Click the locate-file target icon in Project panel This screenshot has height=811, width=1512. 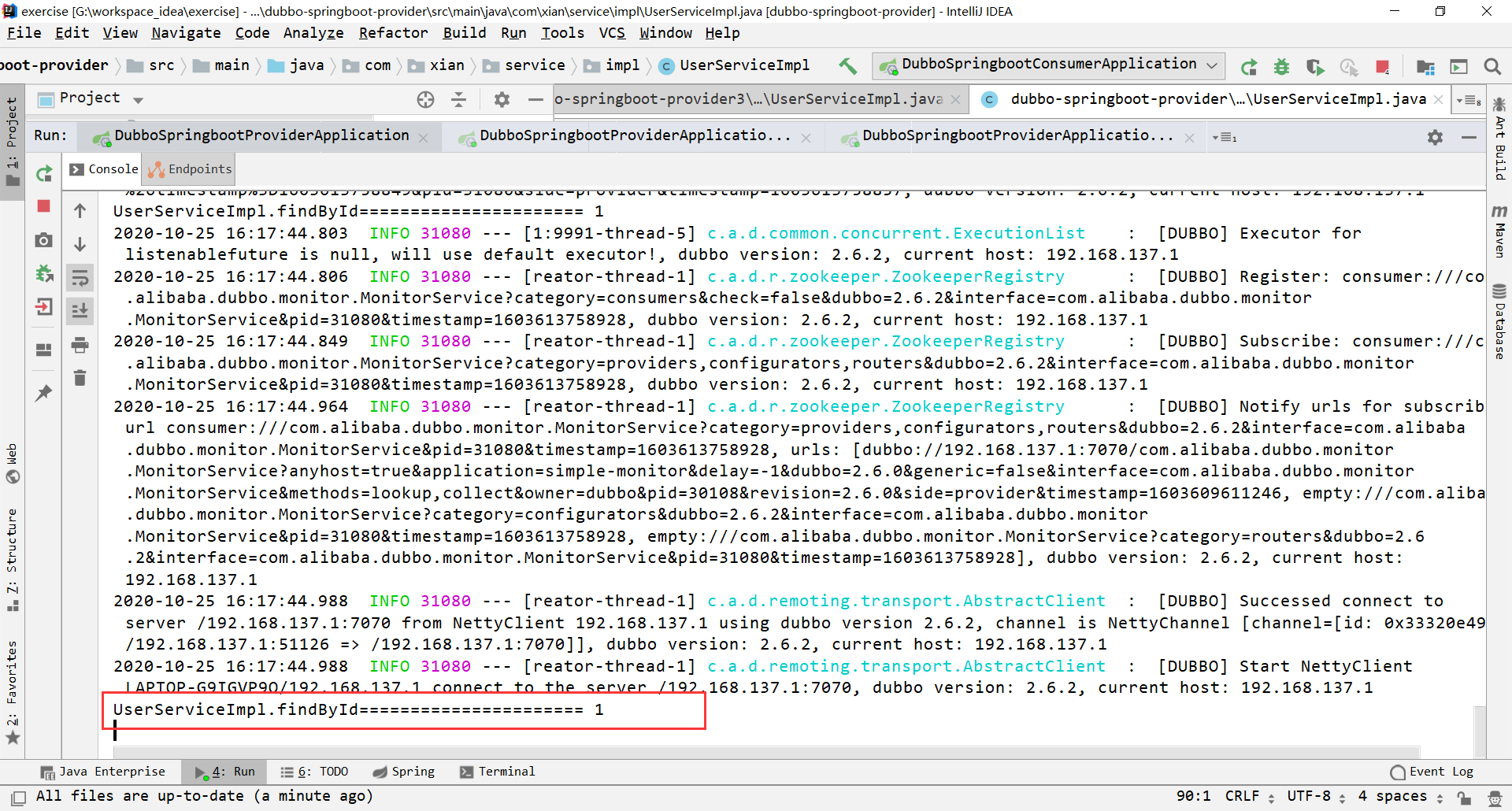click(425, 99)
